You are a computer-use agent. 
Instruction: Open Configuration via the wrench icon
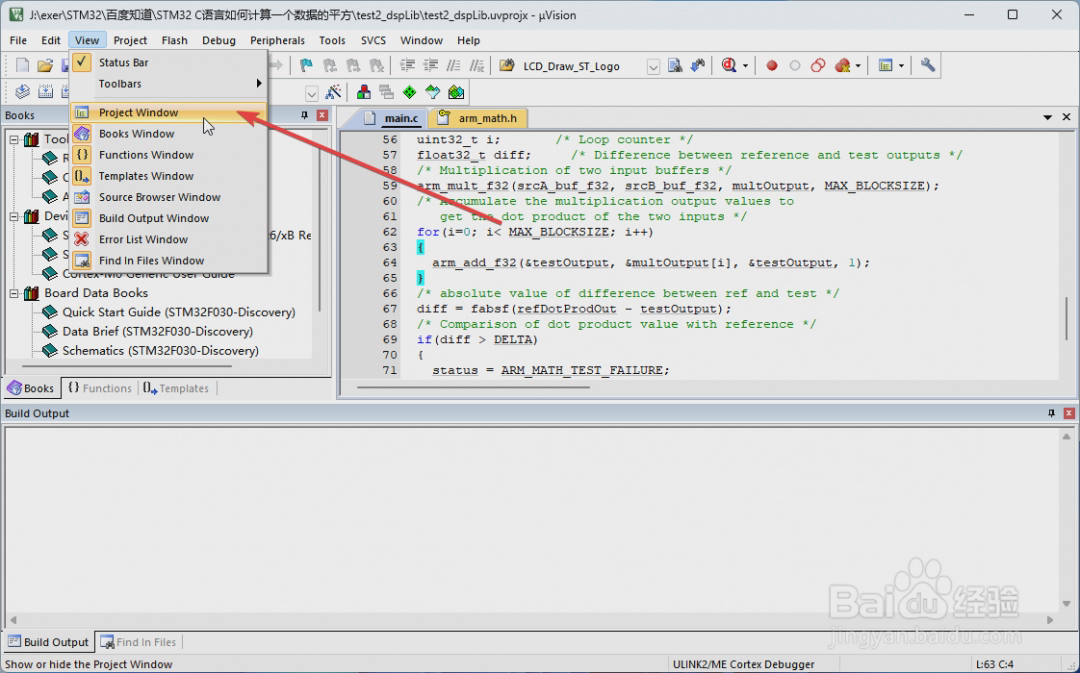click(928, 65)
